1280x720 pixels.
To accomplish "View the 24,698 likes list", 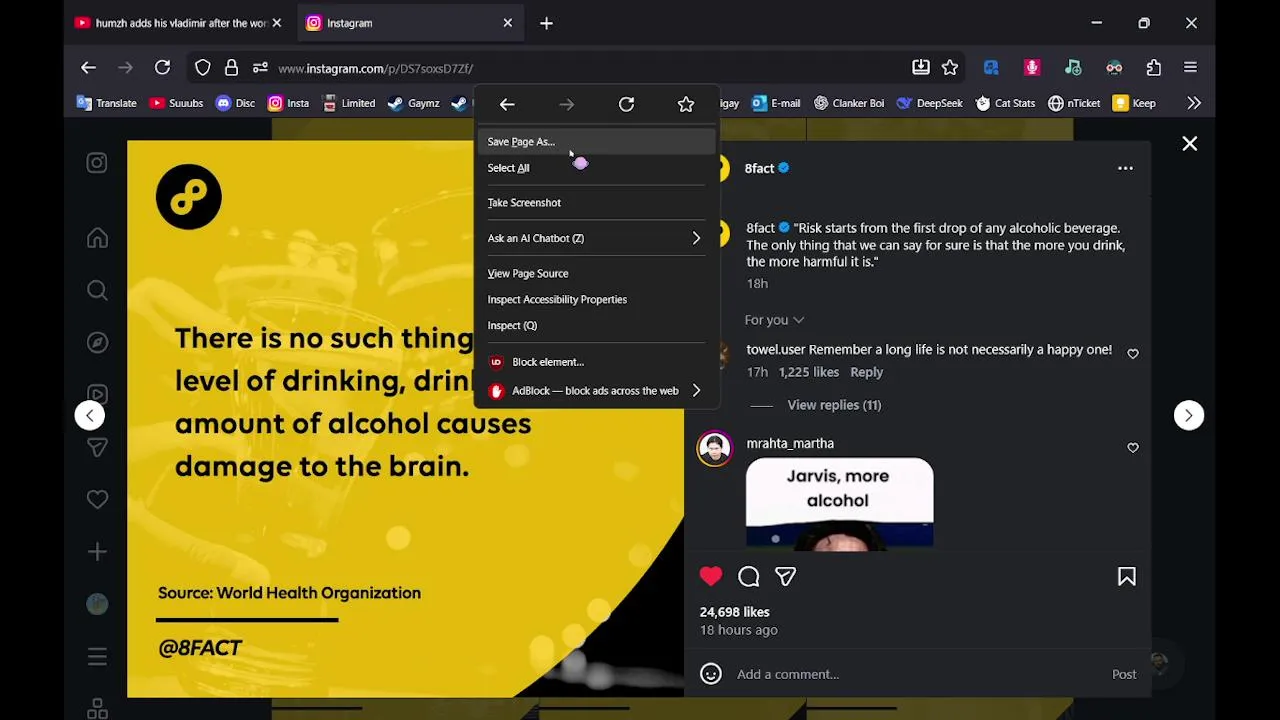I will tap(735, 612).
